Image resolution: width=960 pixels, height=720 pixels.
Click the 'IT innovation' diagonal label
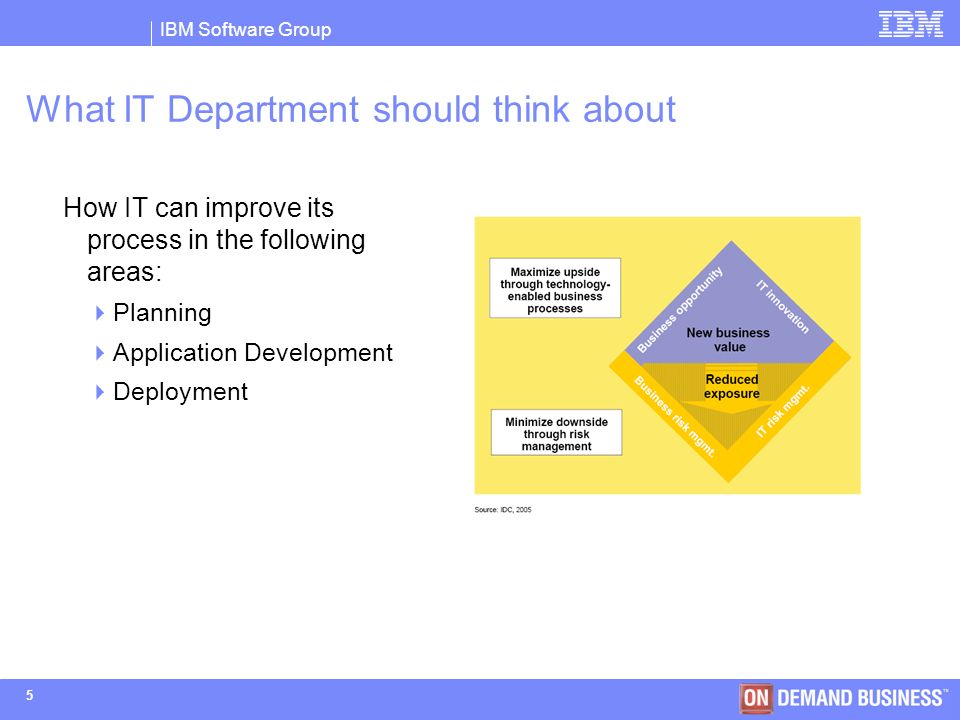tap(782, 307)
